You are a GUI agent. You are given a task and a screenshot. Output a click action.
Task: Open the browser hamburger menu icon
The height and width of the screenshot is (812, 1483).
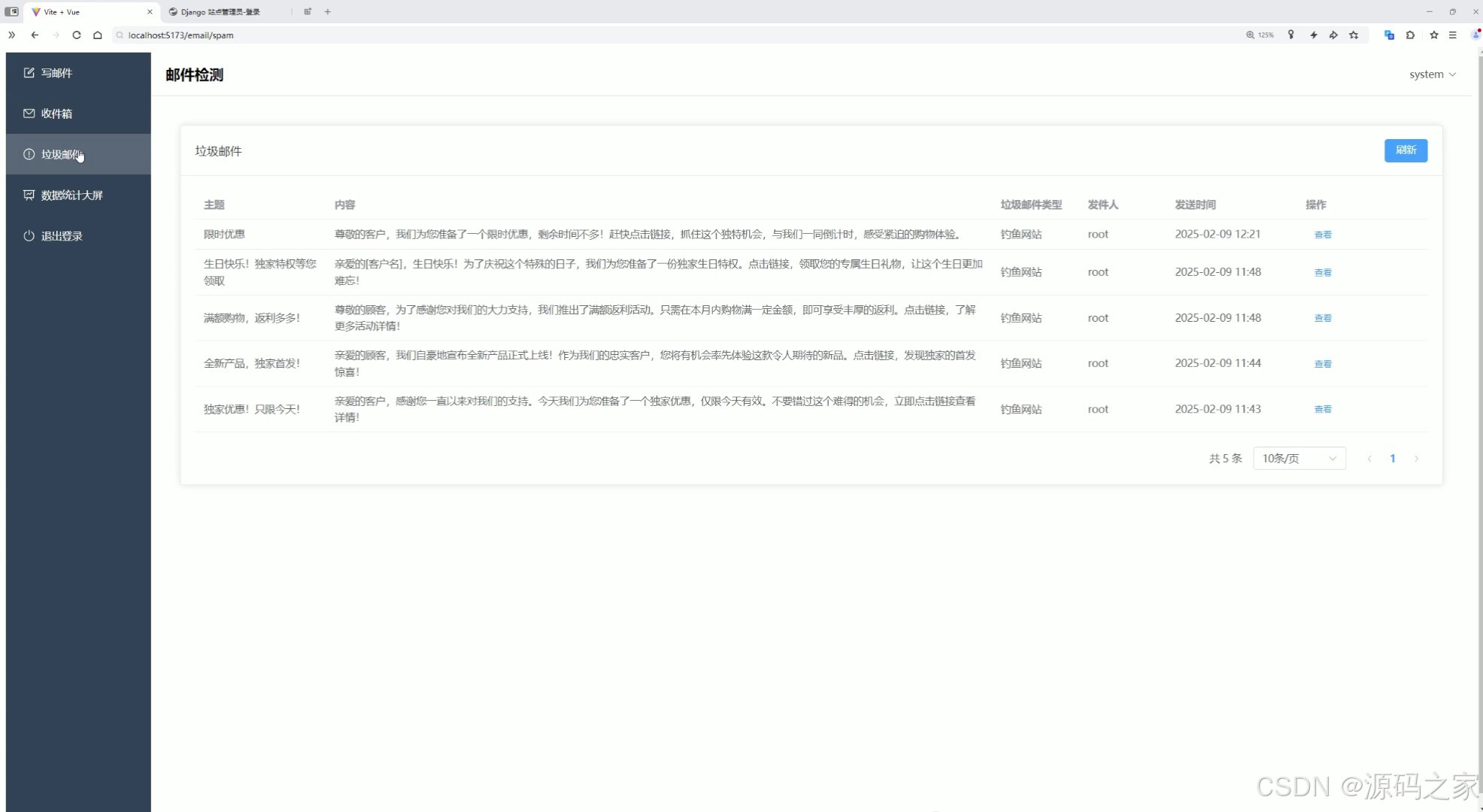(1453, 35)
